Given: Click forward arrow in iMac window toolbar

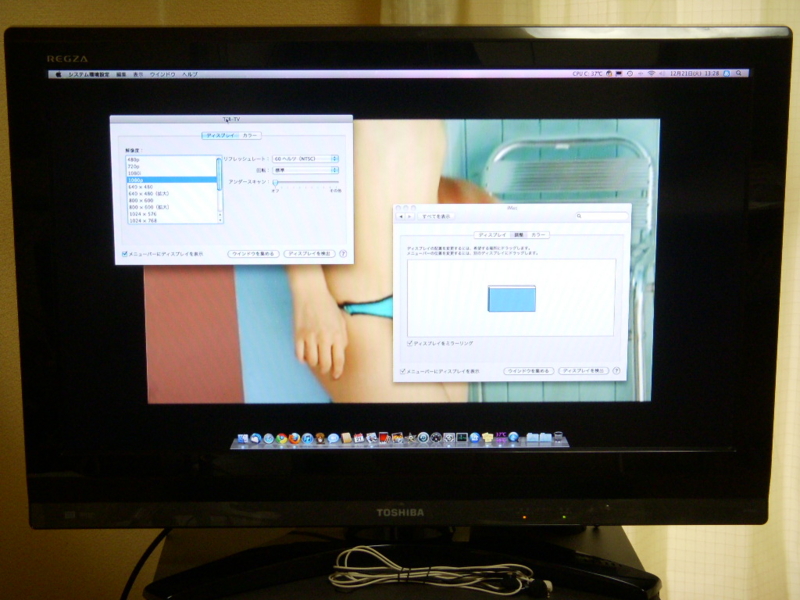Looking at the screenshot, I should 409,216.
